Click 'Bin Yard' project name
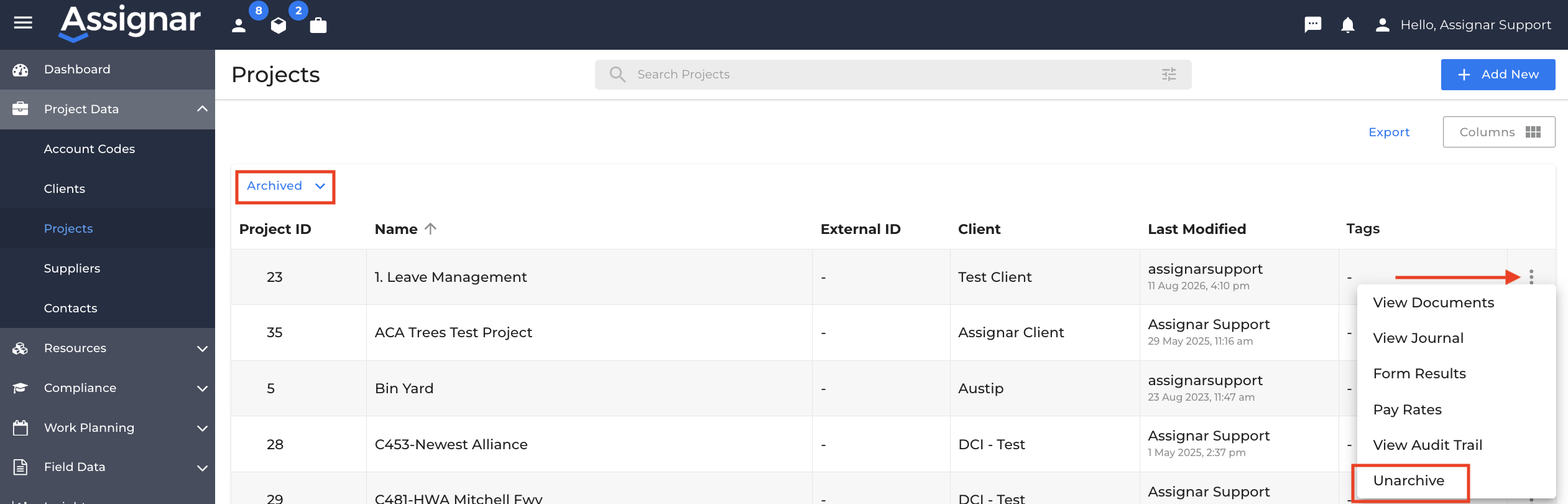This screenshot has height=504, width=1568. pos(404,389)
